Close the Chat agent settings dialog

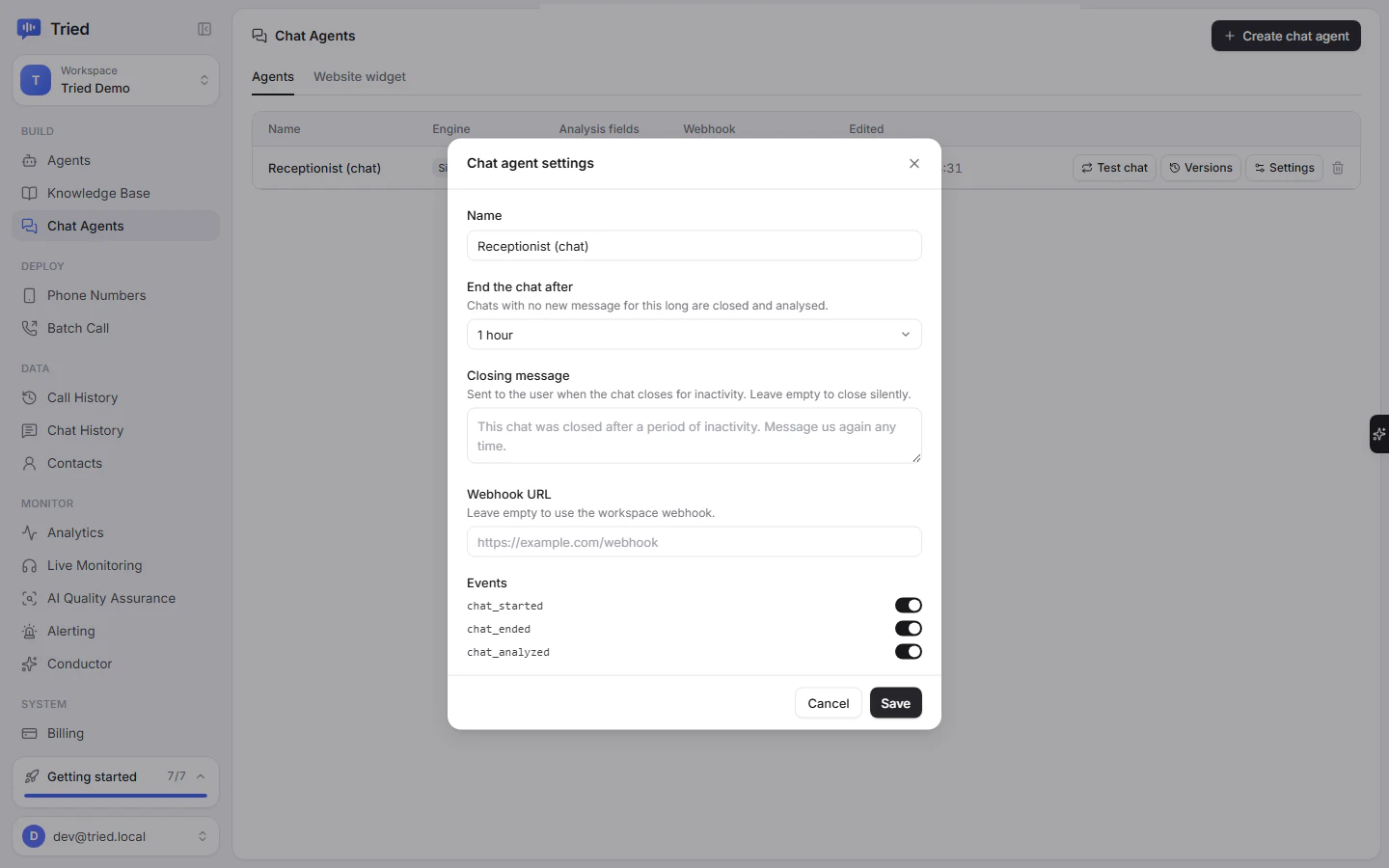pos(914,164)
